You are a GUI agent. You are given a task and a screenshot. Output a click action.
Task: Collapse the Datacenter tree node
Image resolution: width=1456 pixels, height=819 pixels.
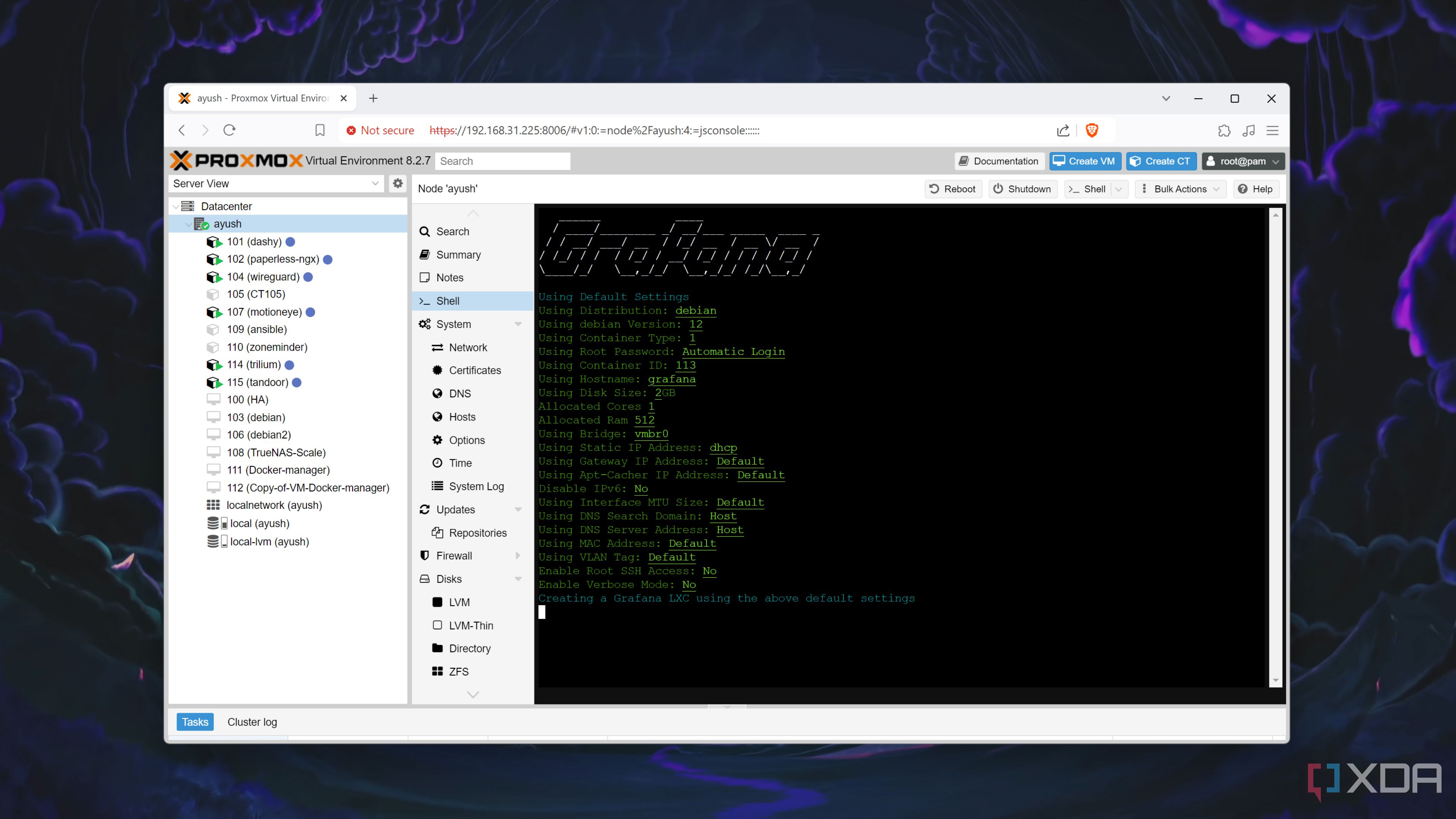[175, 206]
